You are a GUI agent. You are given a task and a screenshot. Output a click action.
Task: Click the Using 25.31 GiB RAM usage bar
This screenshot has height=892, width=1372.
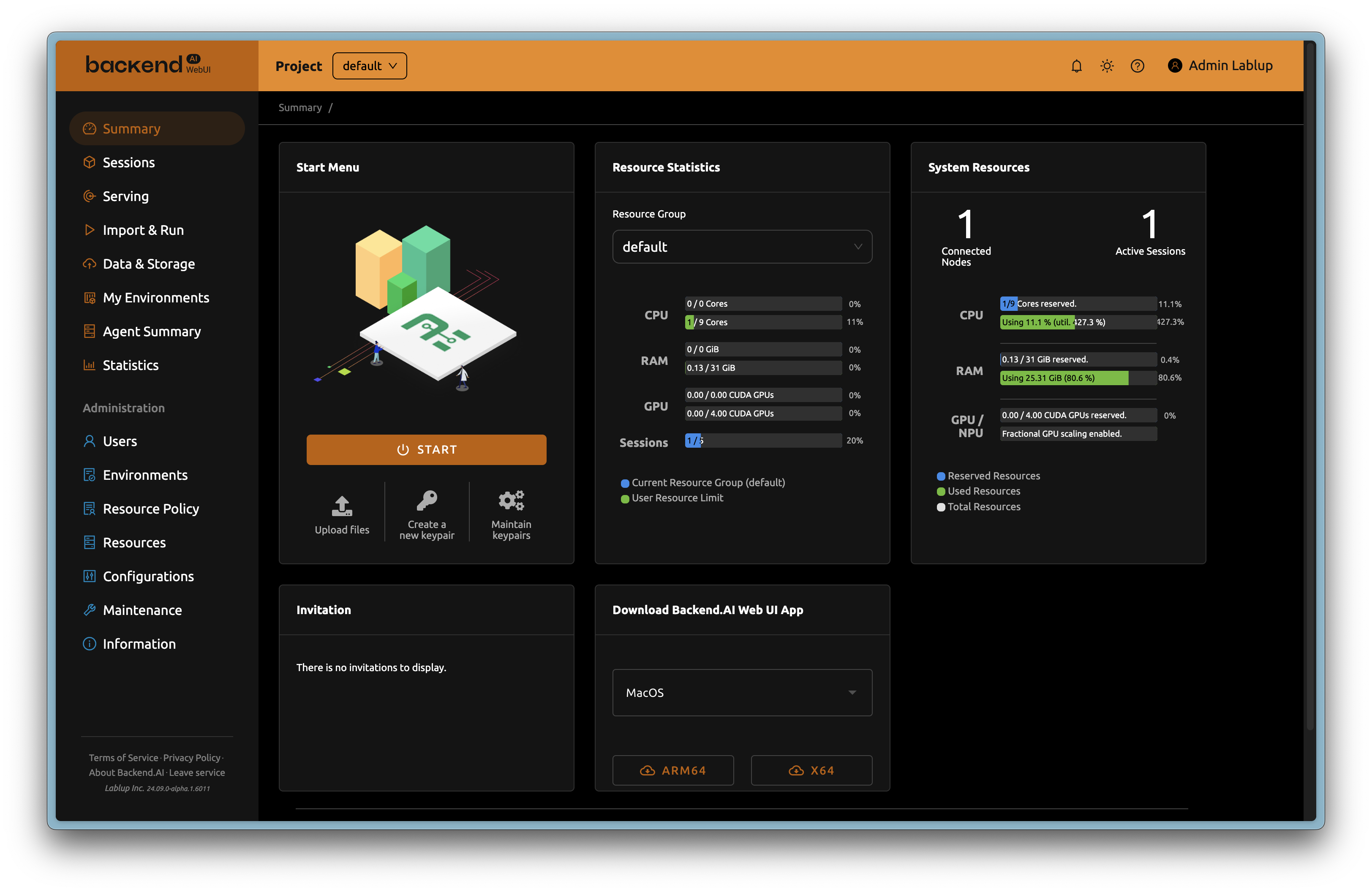1078,378
